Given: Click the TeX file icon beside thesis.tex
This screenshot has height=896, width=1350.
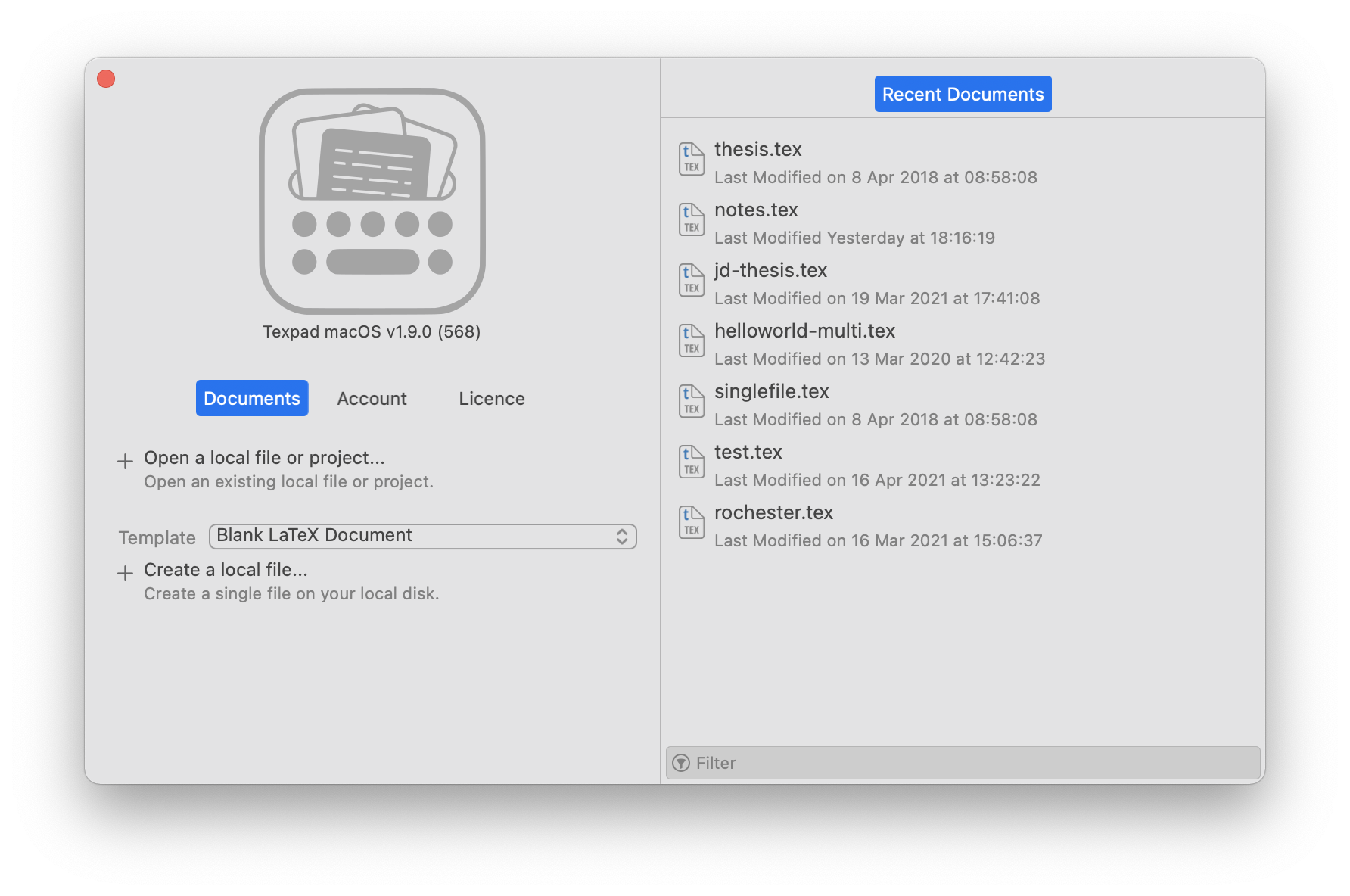Looking at the screenshot, I should click(691, 159).
